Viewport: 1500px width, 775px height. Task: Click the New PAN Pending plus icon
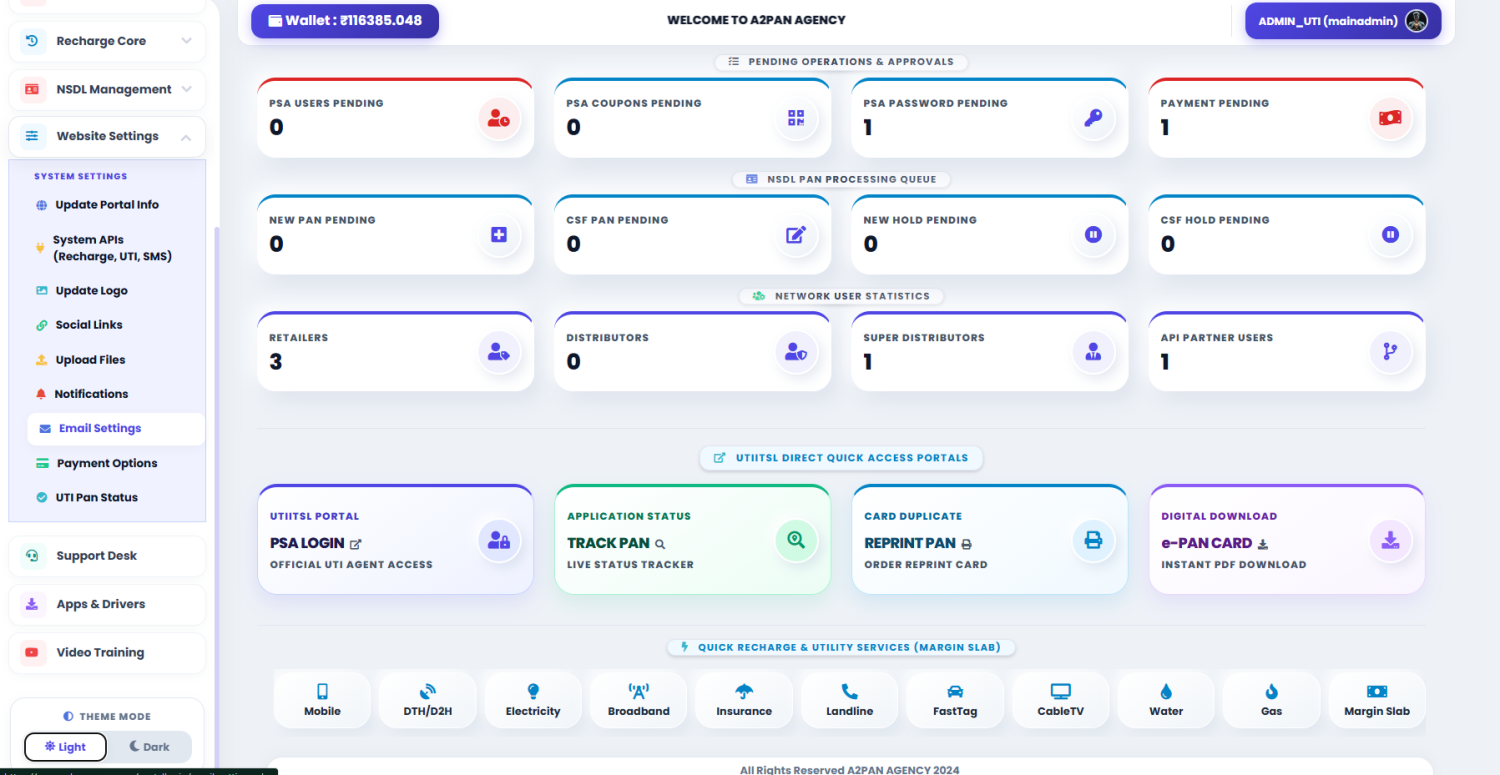click(499, 235)
